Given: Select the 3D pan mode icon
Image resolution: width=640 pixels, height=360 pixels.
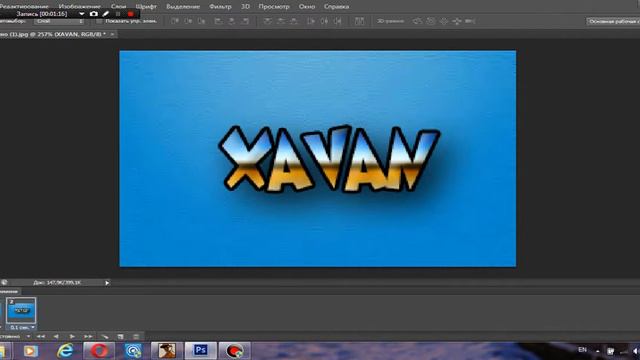Looking at the screenshot, I should point(444,21).
